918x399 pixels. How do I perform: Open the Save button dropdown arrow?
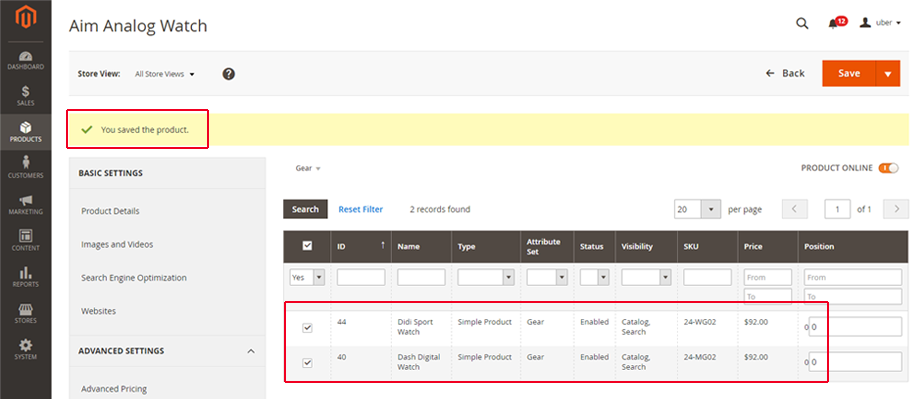(x=888, y=74)
